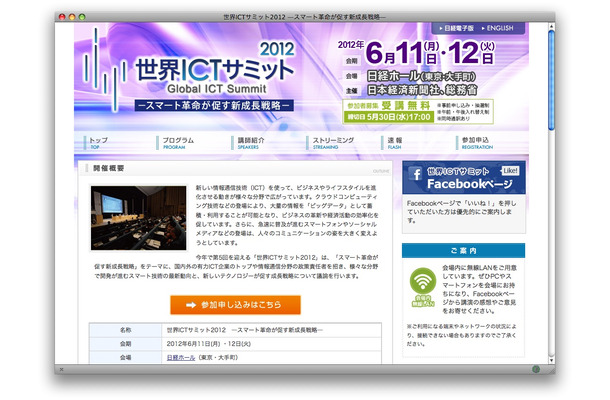
Task: Click the 2012年6月11日(月)・12日(火) table cell
Action: click(x=272, y=344)
